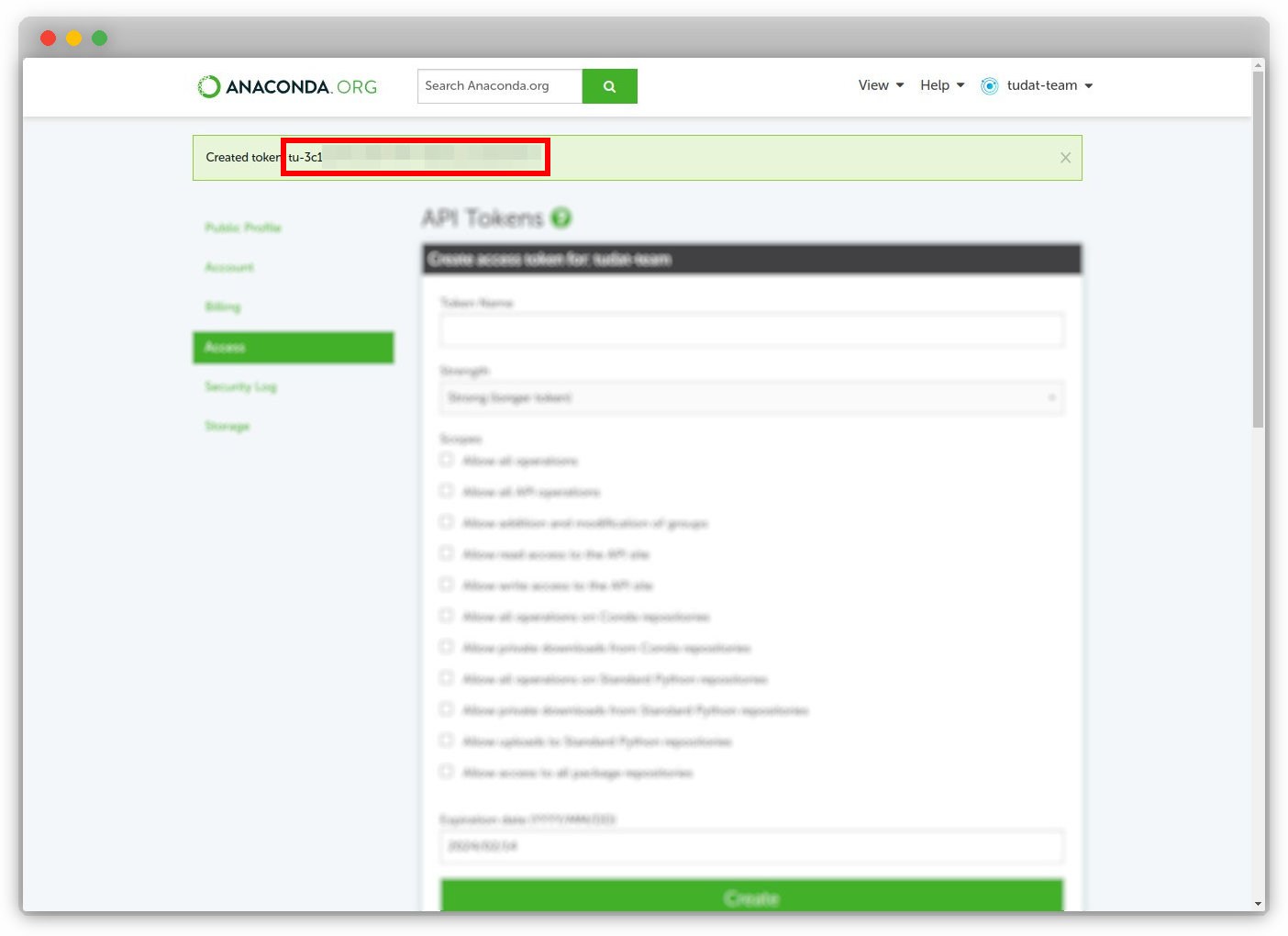
Task: Click the green Create button
Action: tap(752, 897)
